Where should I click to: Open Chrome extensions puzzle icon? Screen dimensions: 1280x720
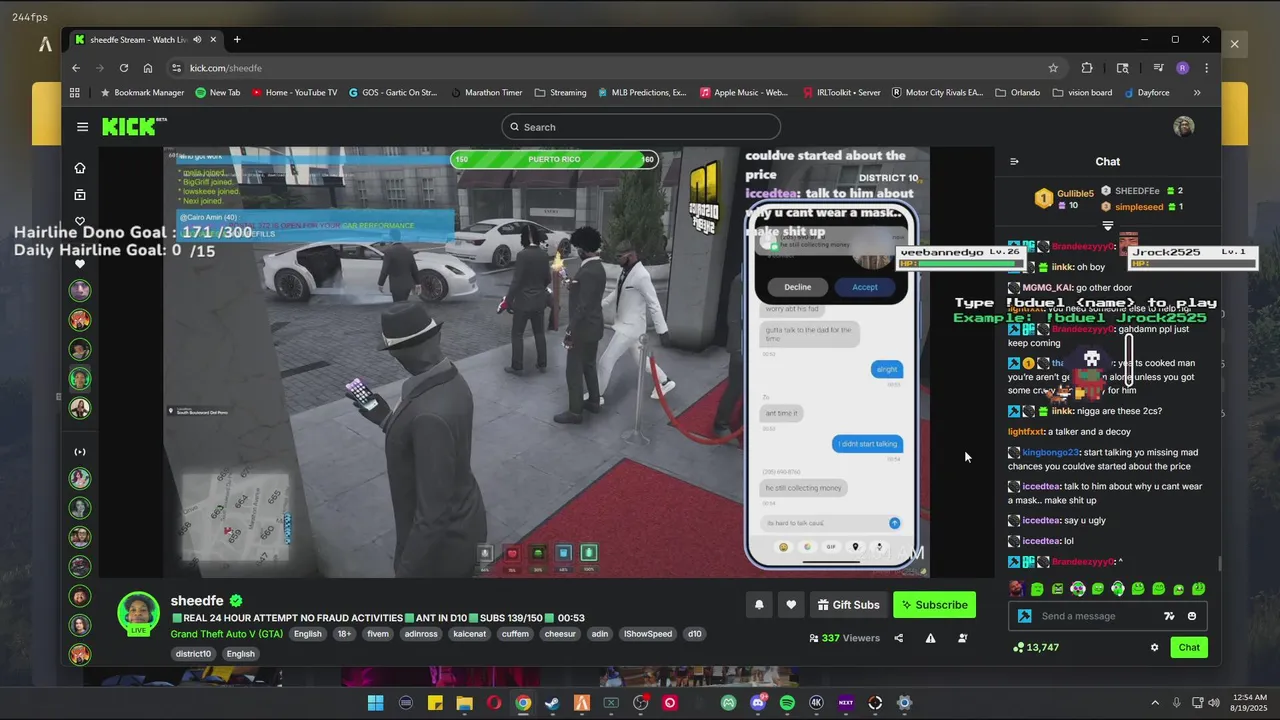[x=1087, y=68]
